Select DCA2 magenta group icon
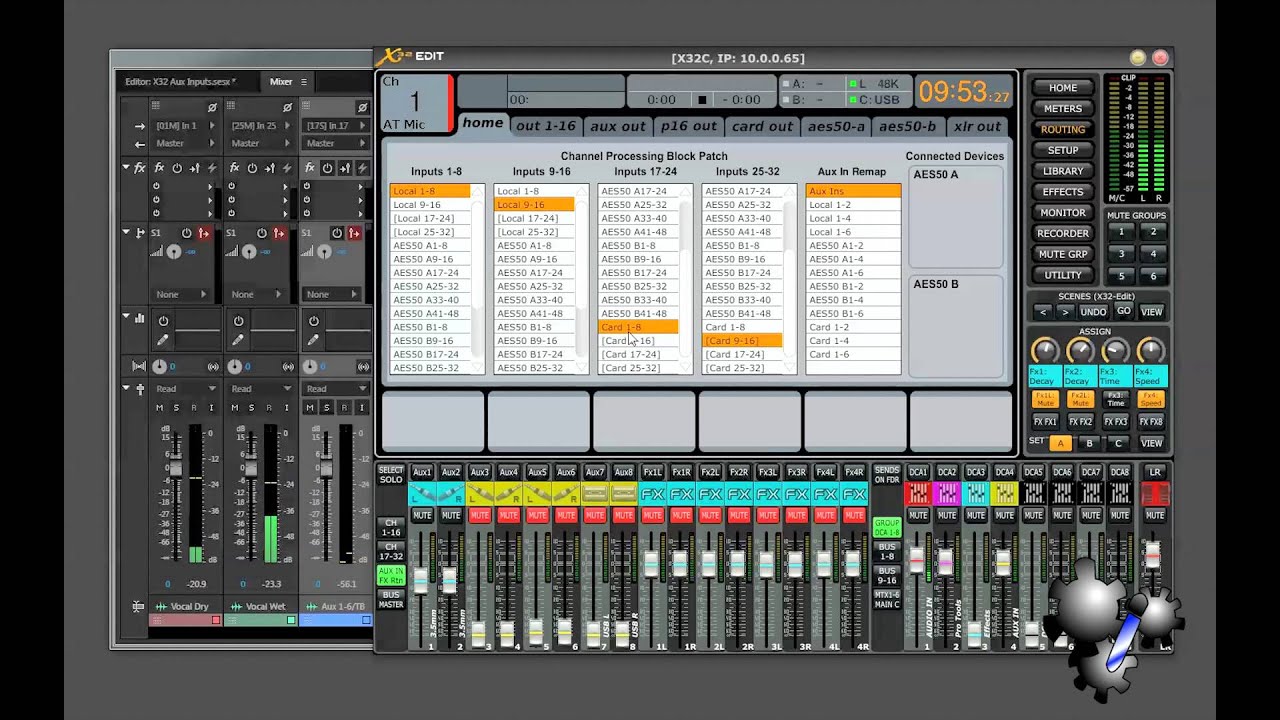The width and height of the screenshot is (1280, 720). click(x=947, y=493)
